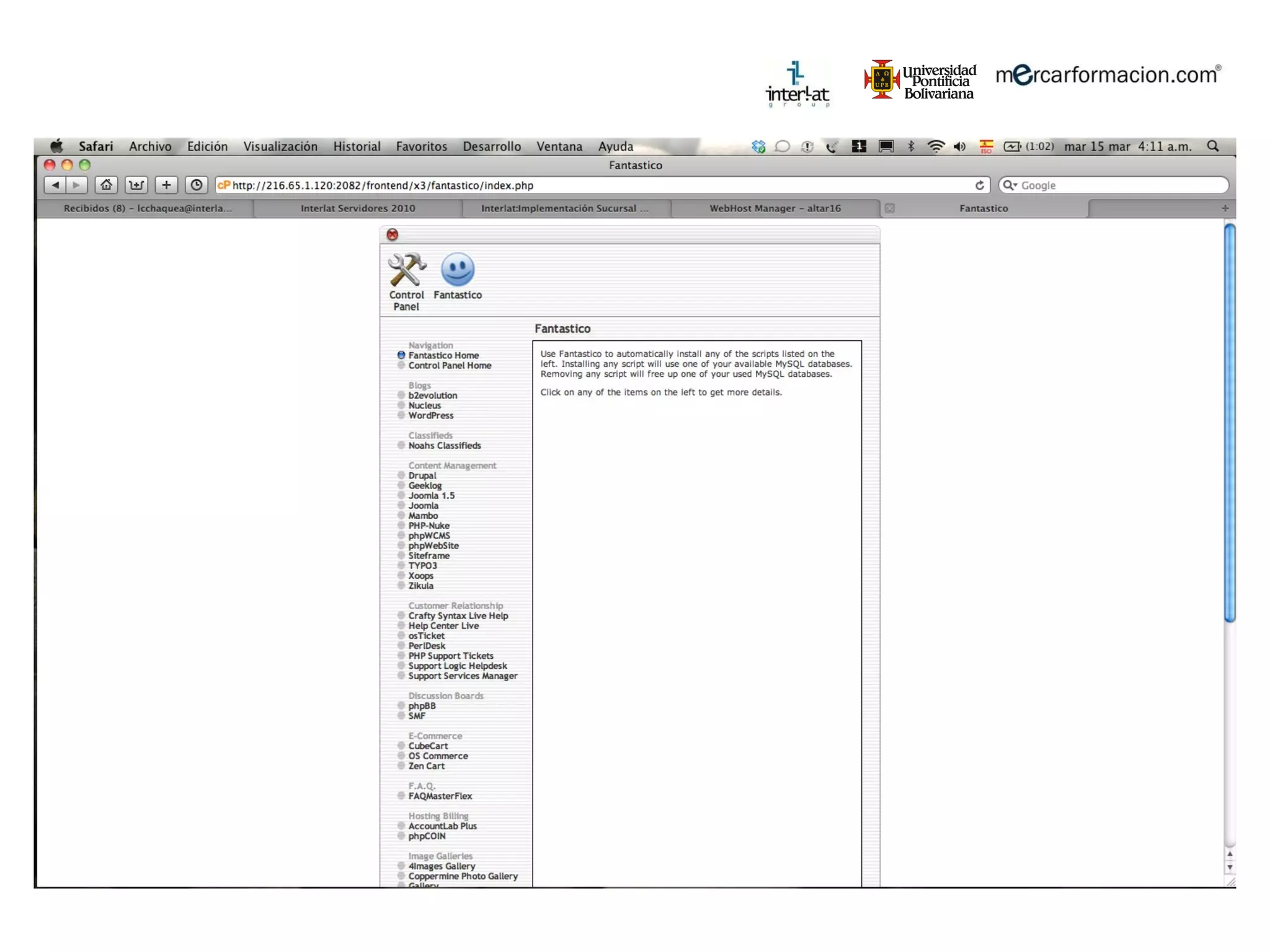The width and height of the screenshot is (1270, 952).
Task: Switch to WebHost Manager - altar16 tab
Action: [x=775, y=208]
